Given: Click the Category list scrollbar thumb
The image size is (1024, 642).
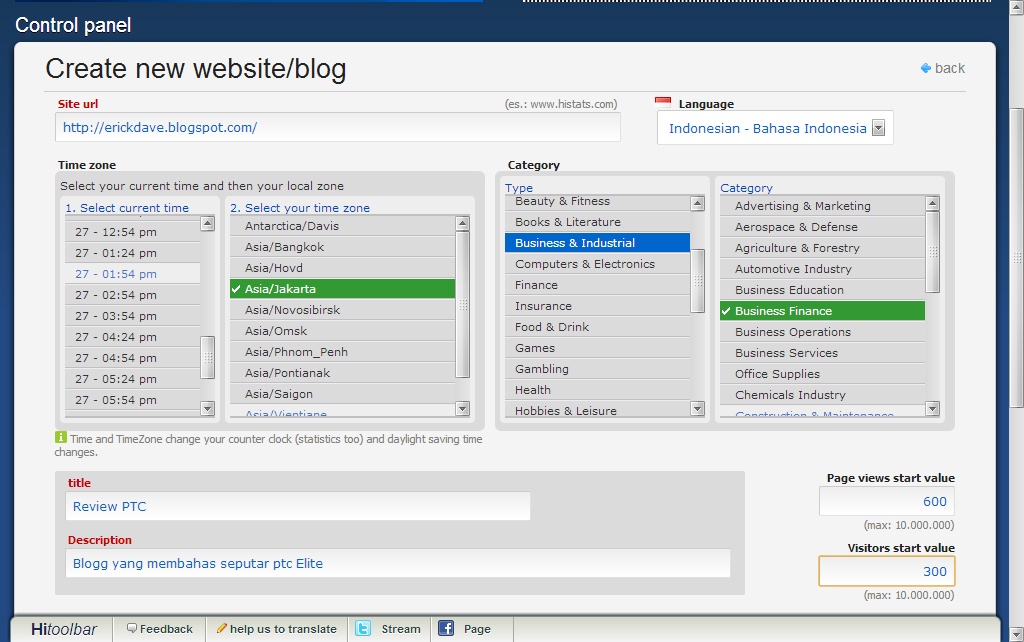Looking at the screenshot, I should click(933, 251).
